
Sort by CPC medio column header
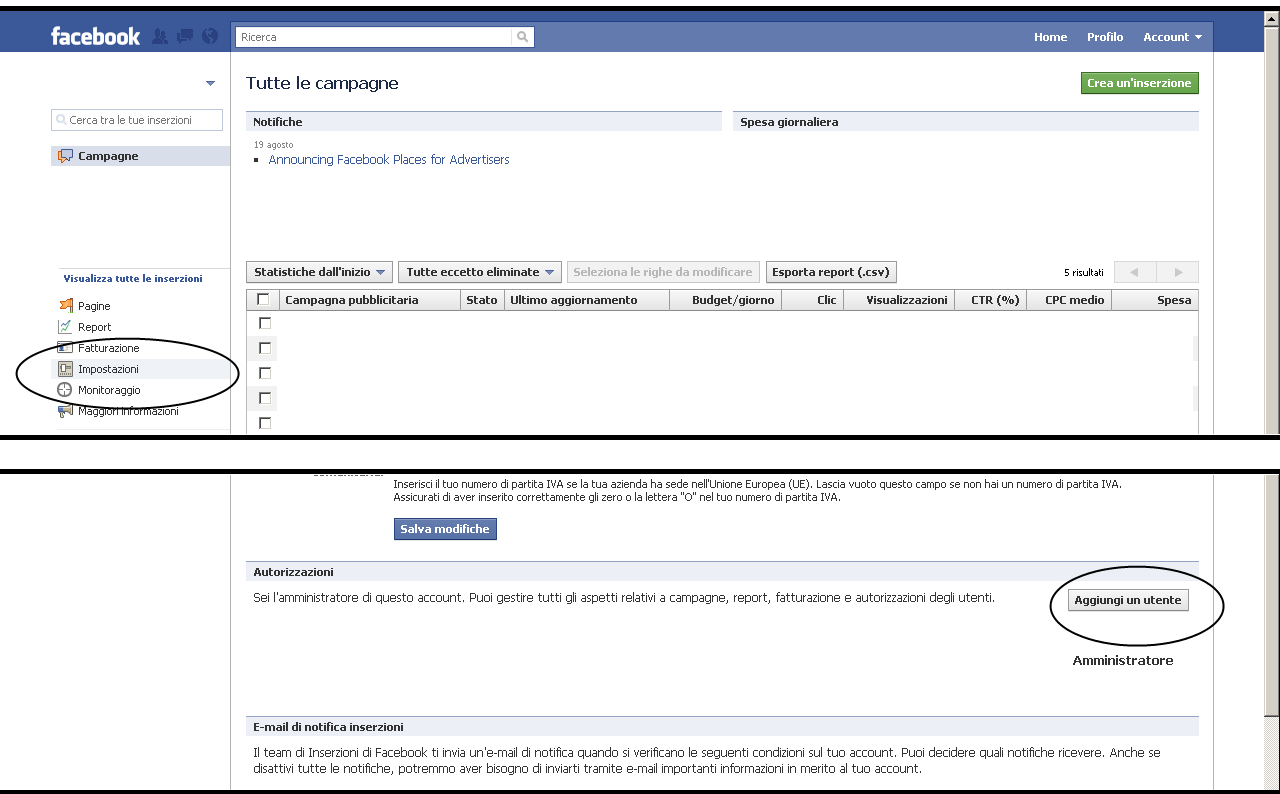1069,300
